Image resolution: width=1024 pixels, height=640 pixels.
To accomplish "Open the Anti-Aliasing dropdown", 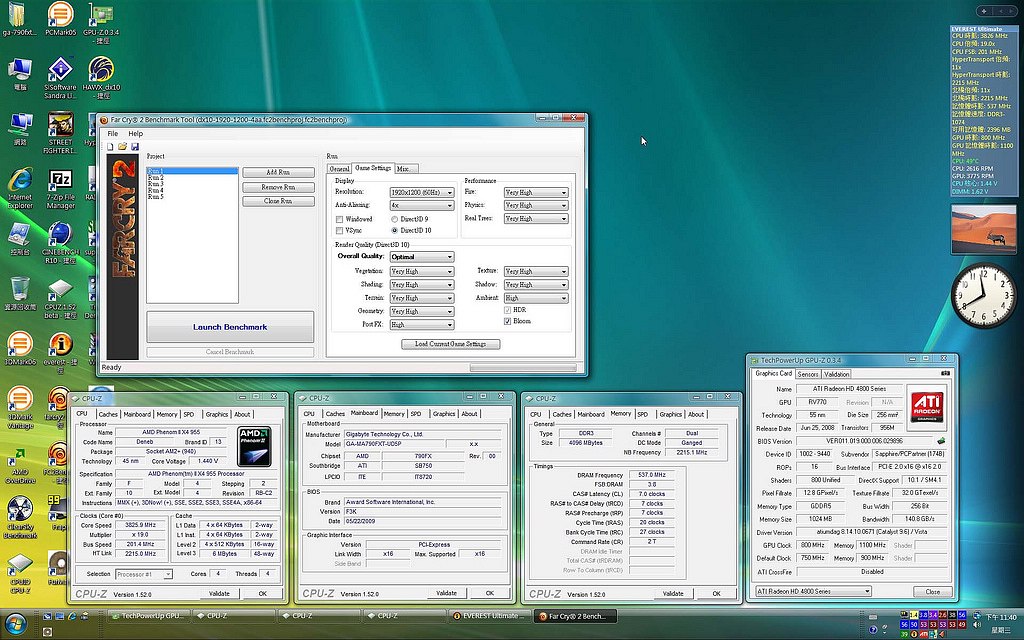I will tap(422, 206).
